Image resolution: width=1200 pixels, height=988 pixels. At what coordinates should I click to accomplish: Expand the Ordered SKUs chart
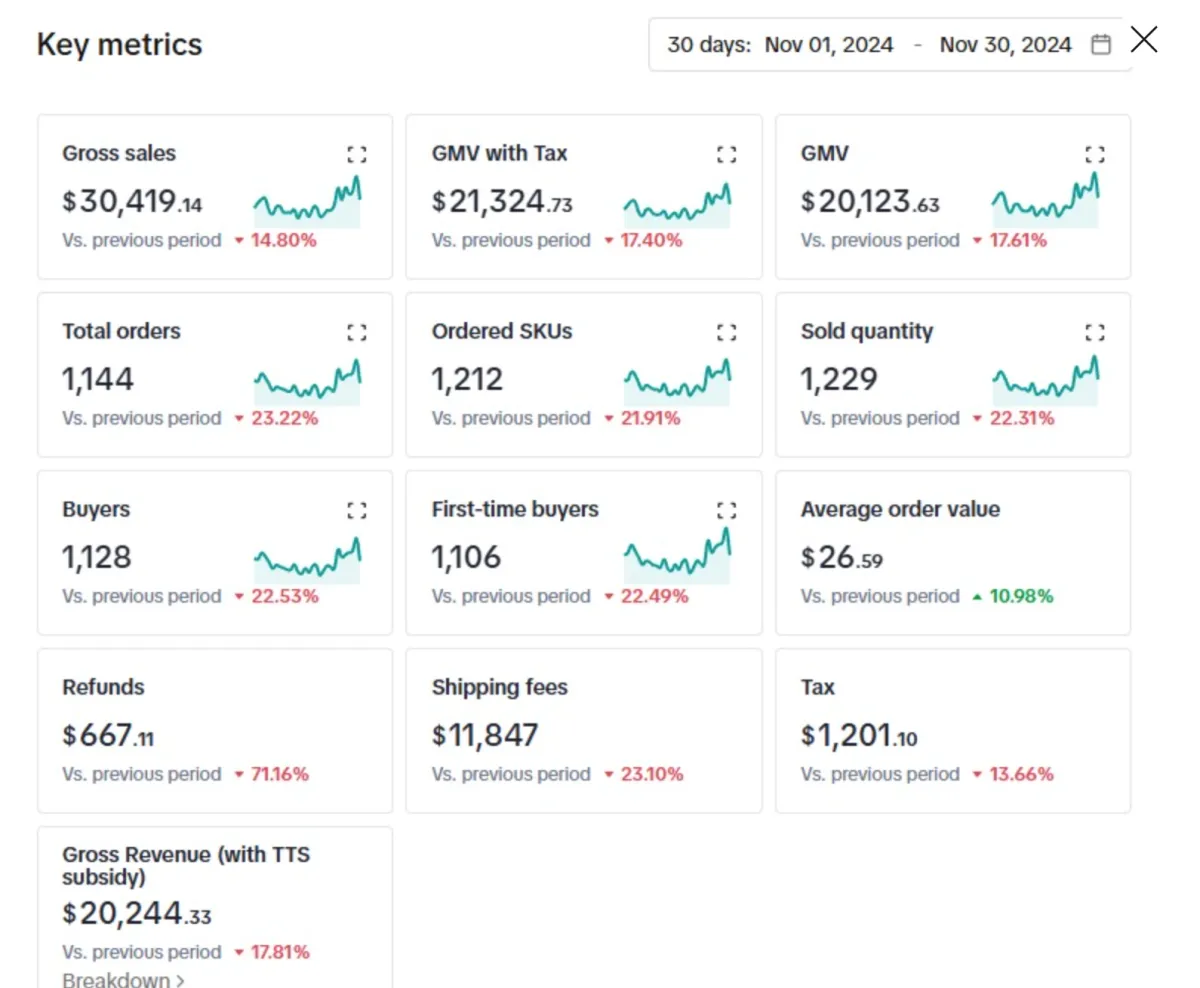click(727, 332)
